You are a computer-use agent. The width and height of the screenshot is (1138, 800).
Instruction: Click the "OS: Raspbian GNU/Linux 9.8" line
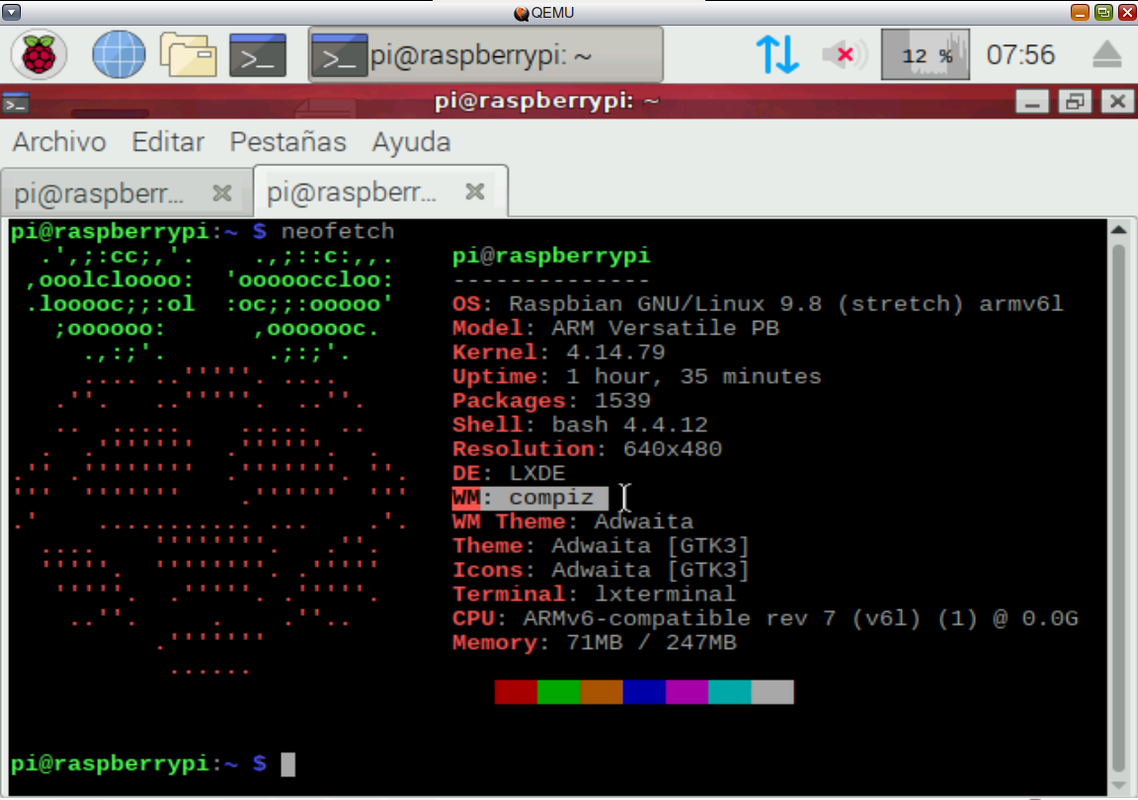[758, 304]
